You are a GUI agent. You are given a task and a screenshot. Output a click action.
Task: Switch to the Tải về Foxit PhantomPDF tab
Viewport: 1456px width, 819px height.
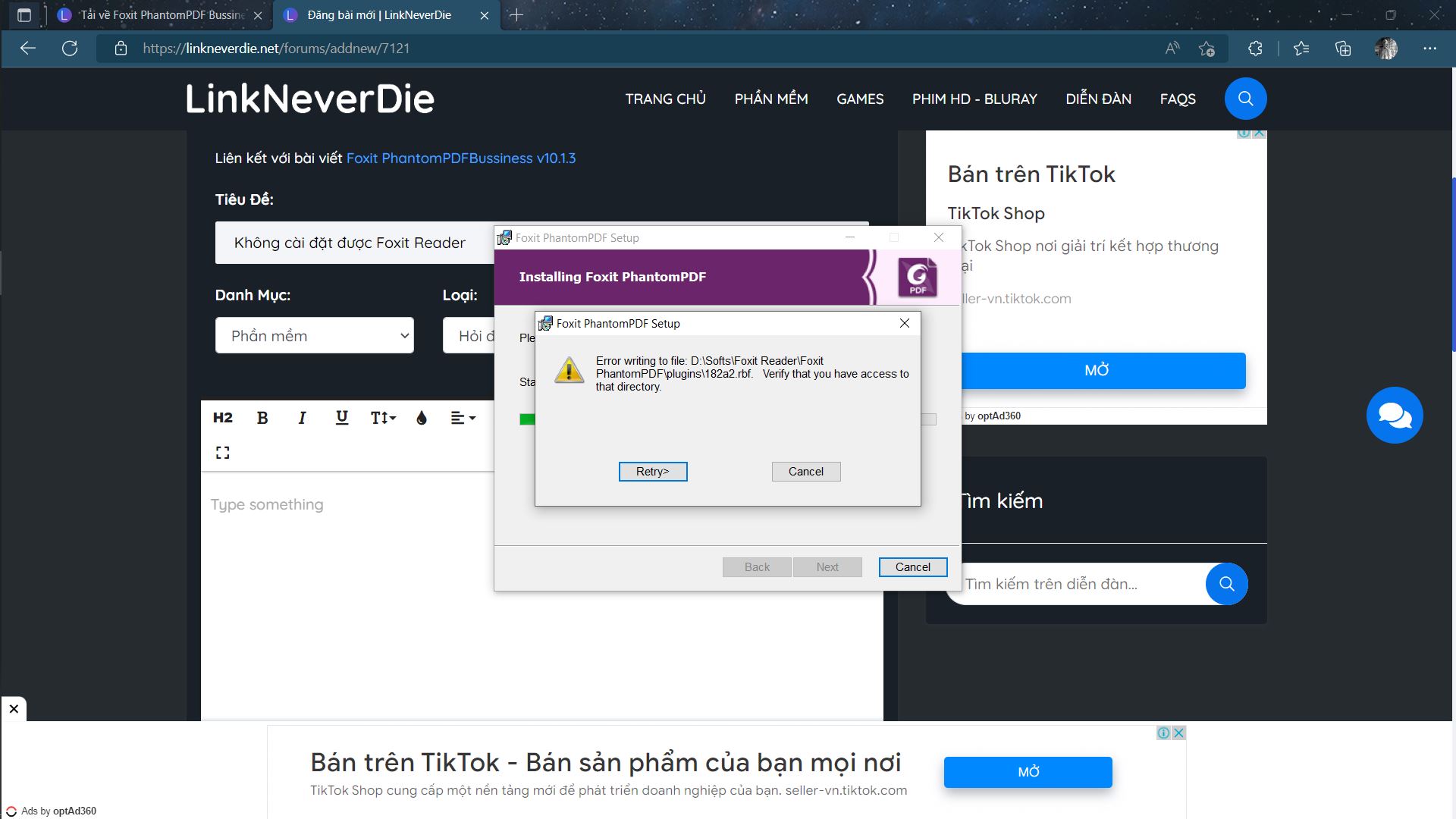(162, 15)
